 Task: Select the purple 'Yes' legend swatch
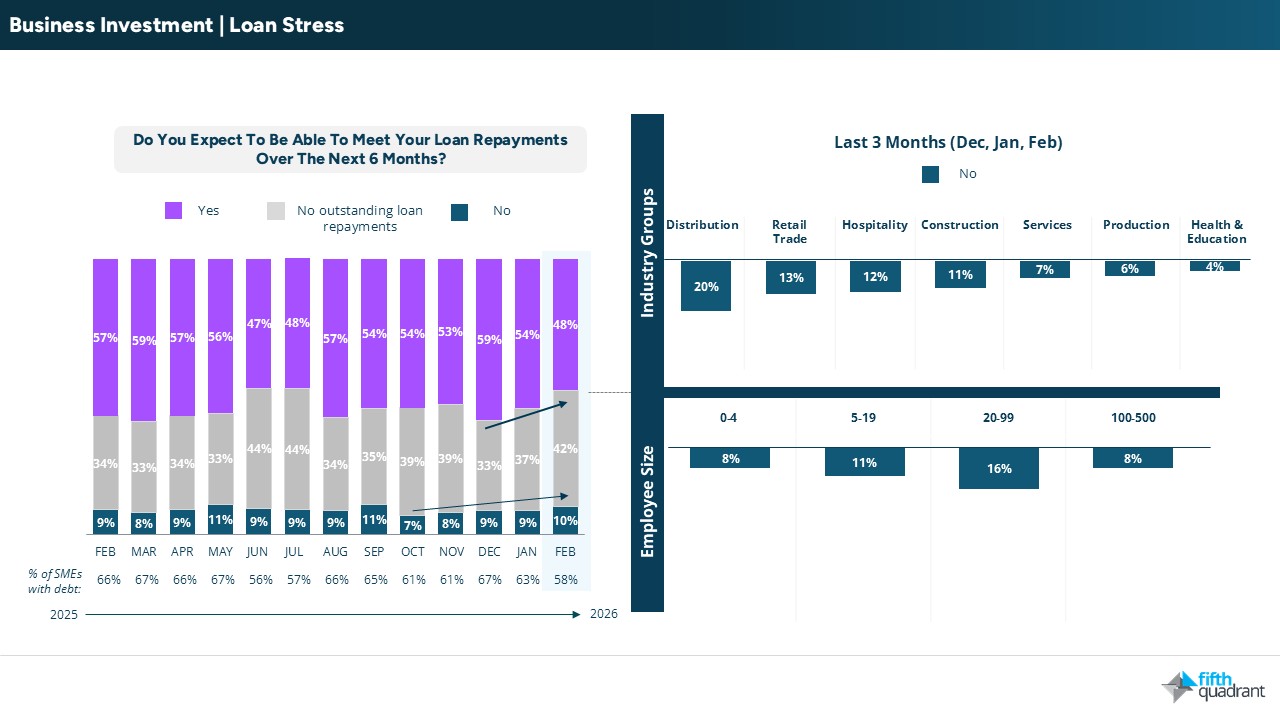(173, 211)
